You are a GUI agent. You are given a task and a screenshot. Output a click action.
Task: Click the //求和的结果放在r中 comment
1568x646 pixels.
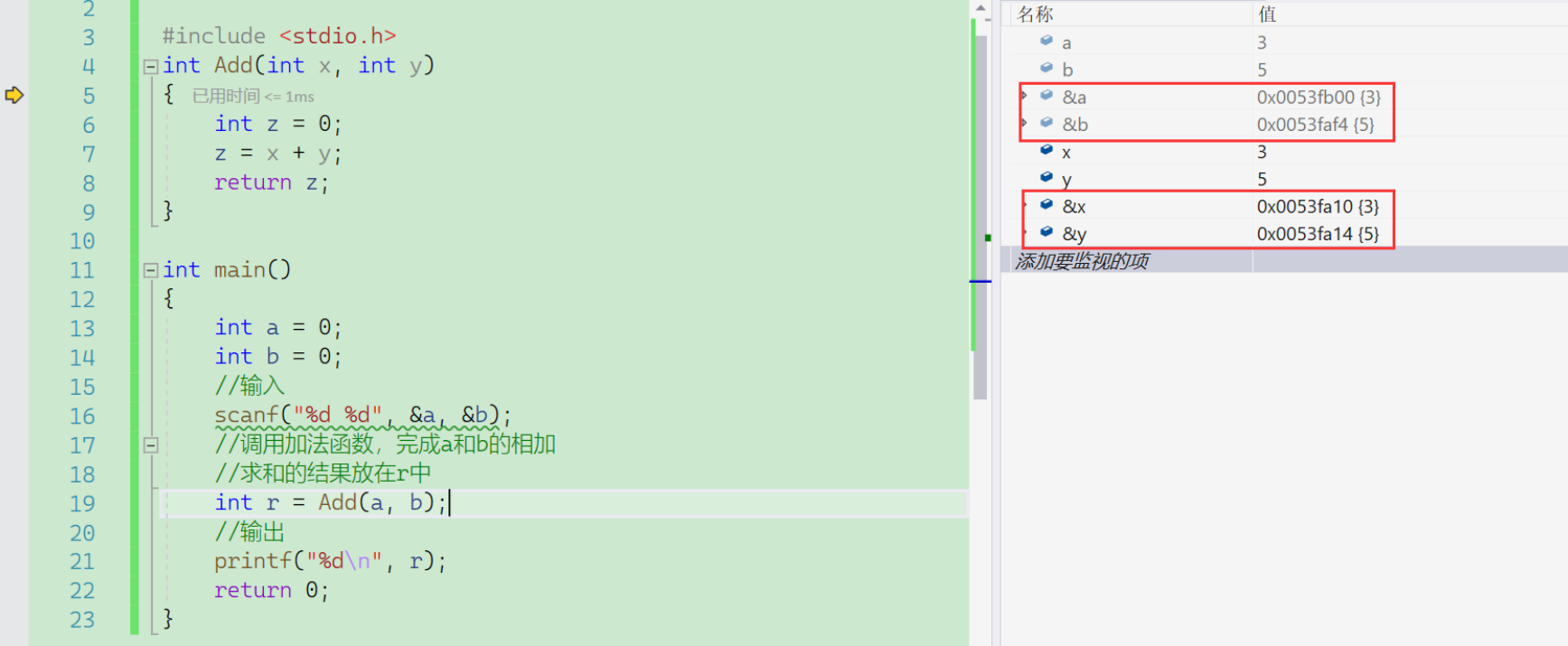(323, 473)
